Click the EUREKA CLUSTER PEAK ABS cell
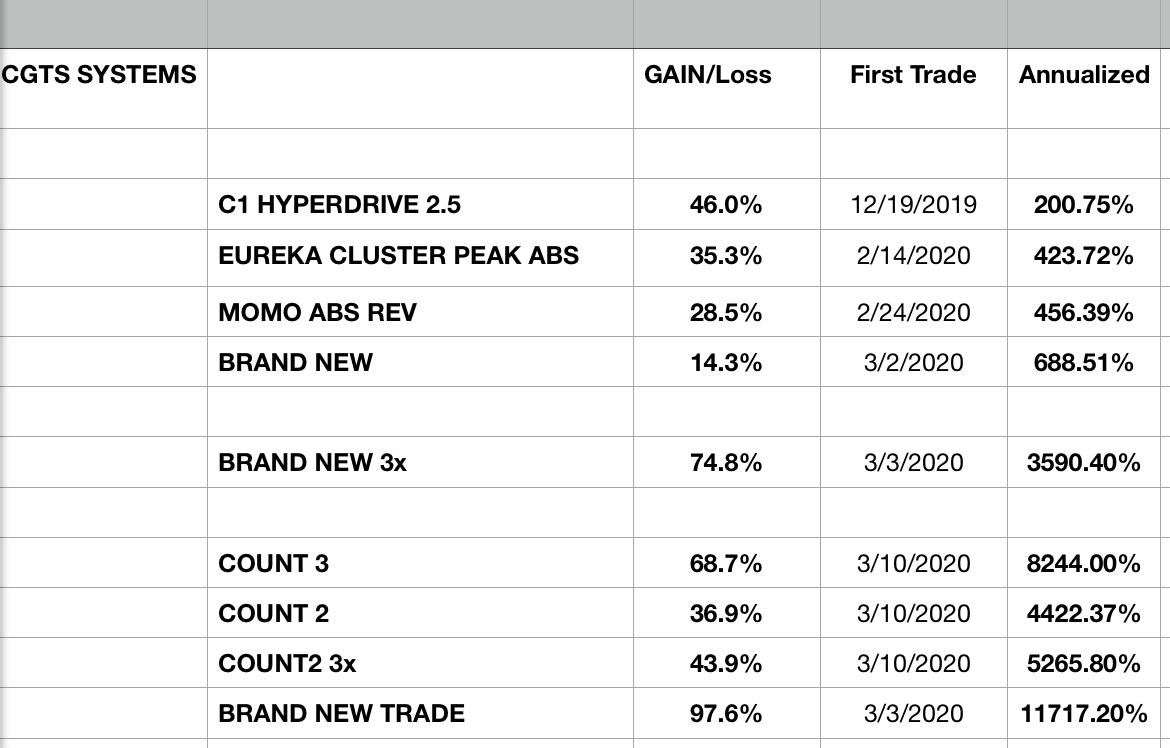1170x748 pixels. pos(398,255)
